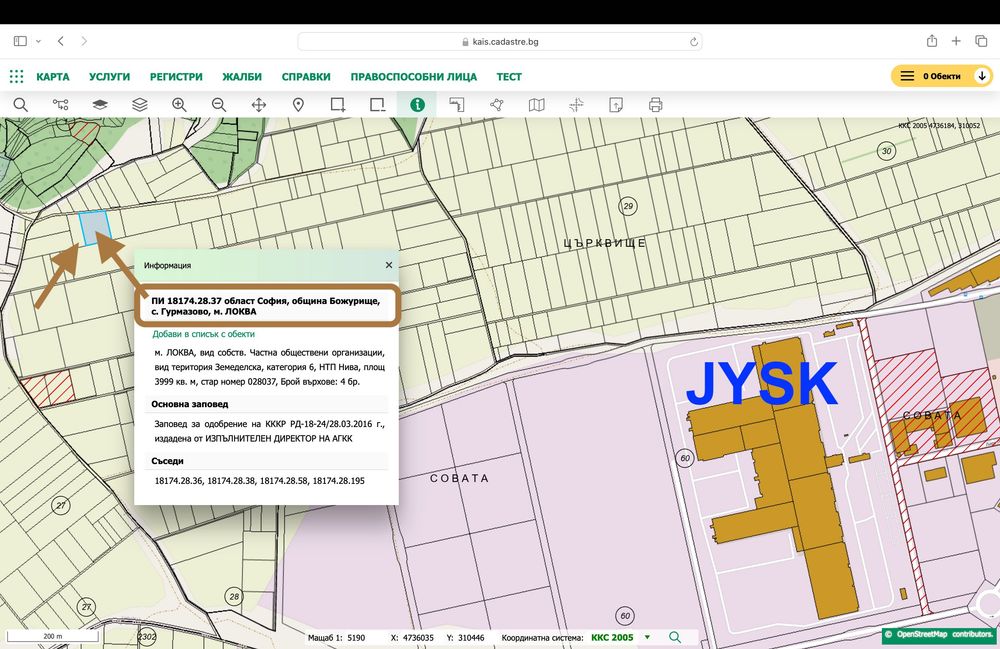Open the УСЛУГИ menu
1000x649 pixels.
[110, 77]
